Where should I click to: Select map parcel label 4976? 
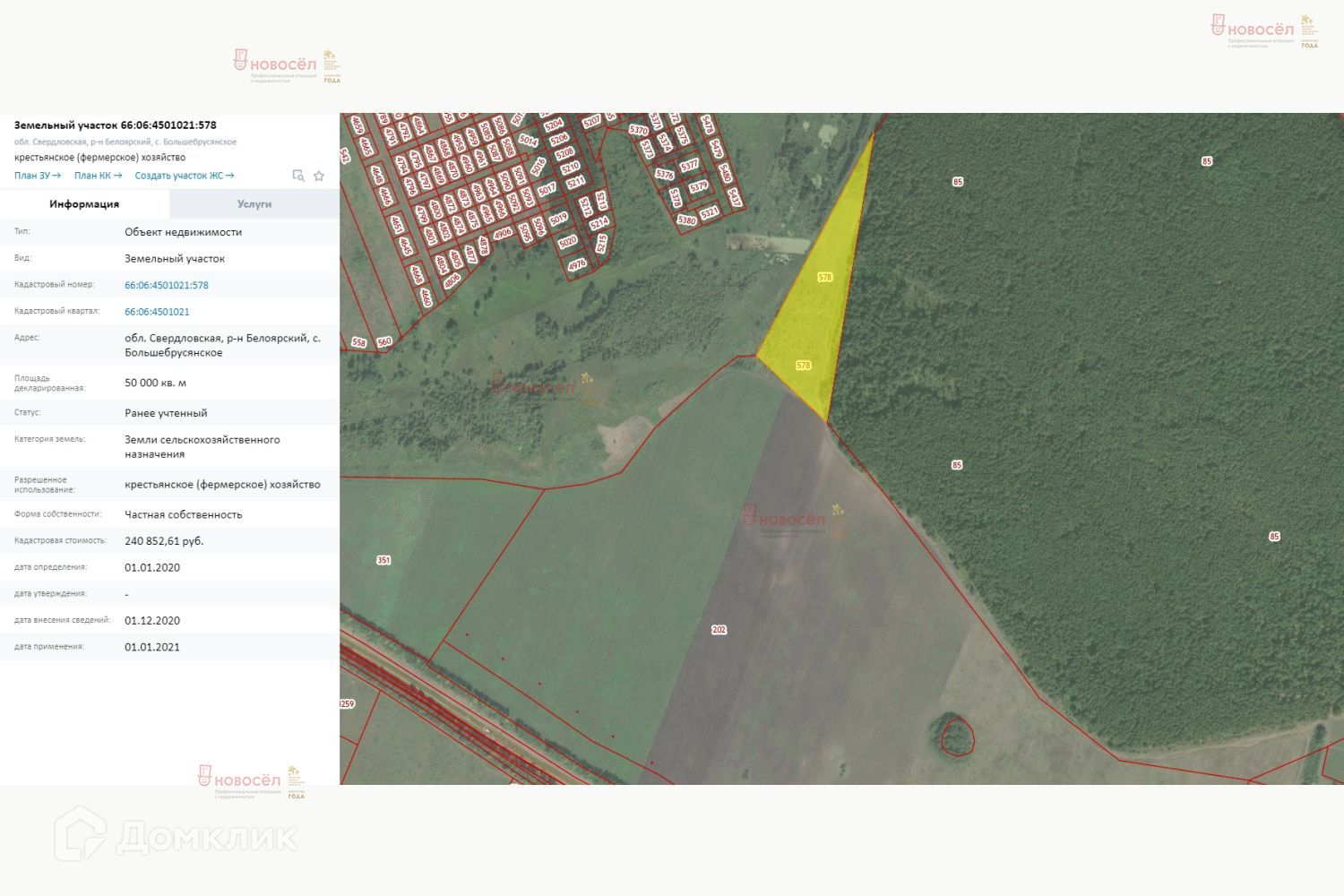click(577, 264)
